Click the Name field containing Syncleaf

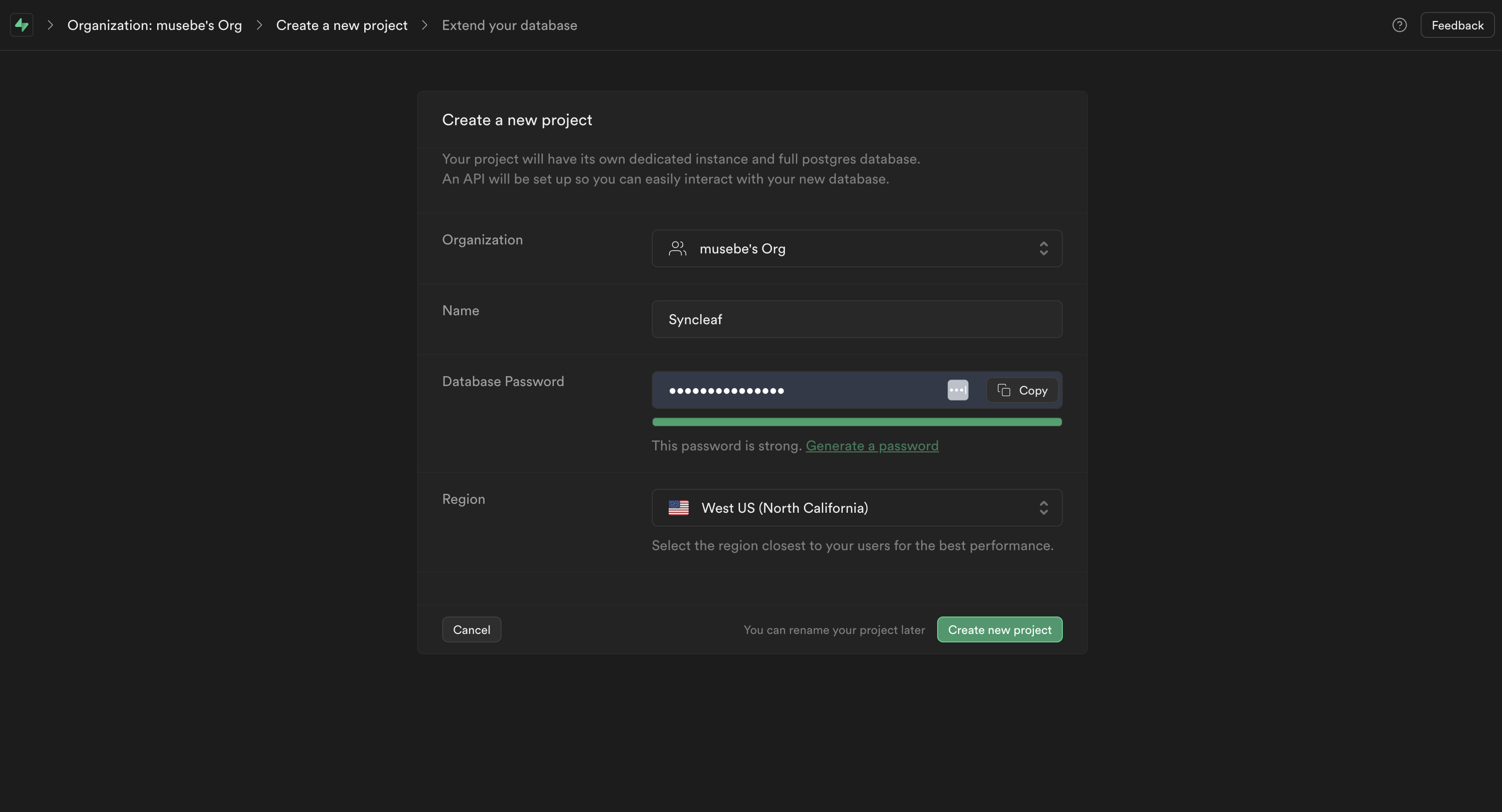point(856,319)
